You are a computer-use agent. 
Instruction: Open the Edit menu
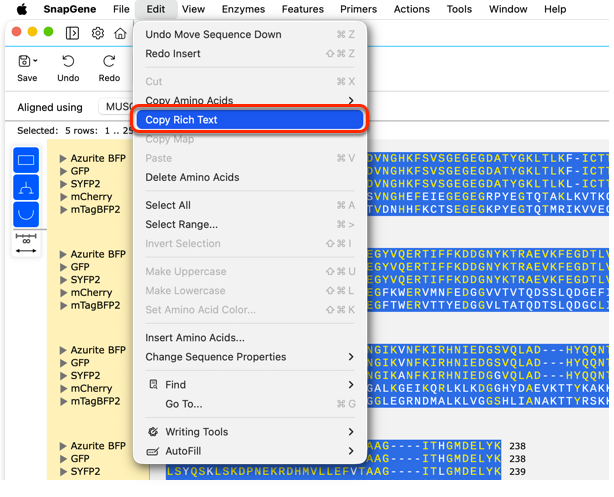[155, 9]
